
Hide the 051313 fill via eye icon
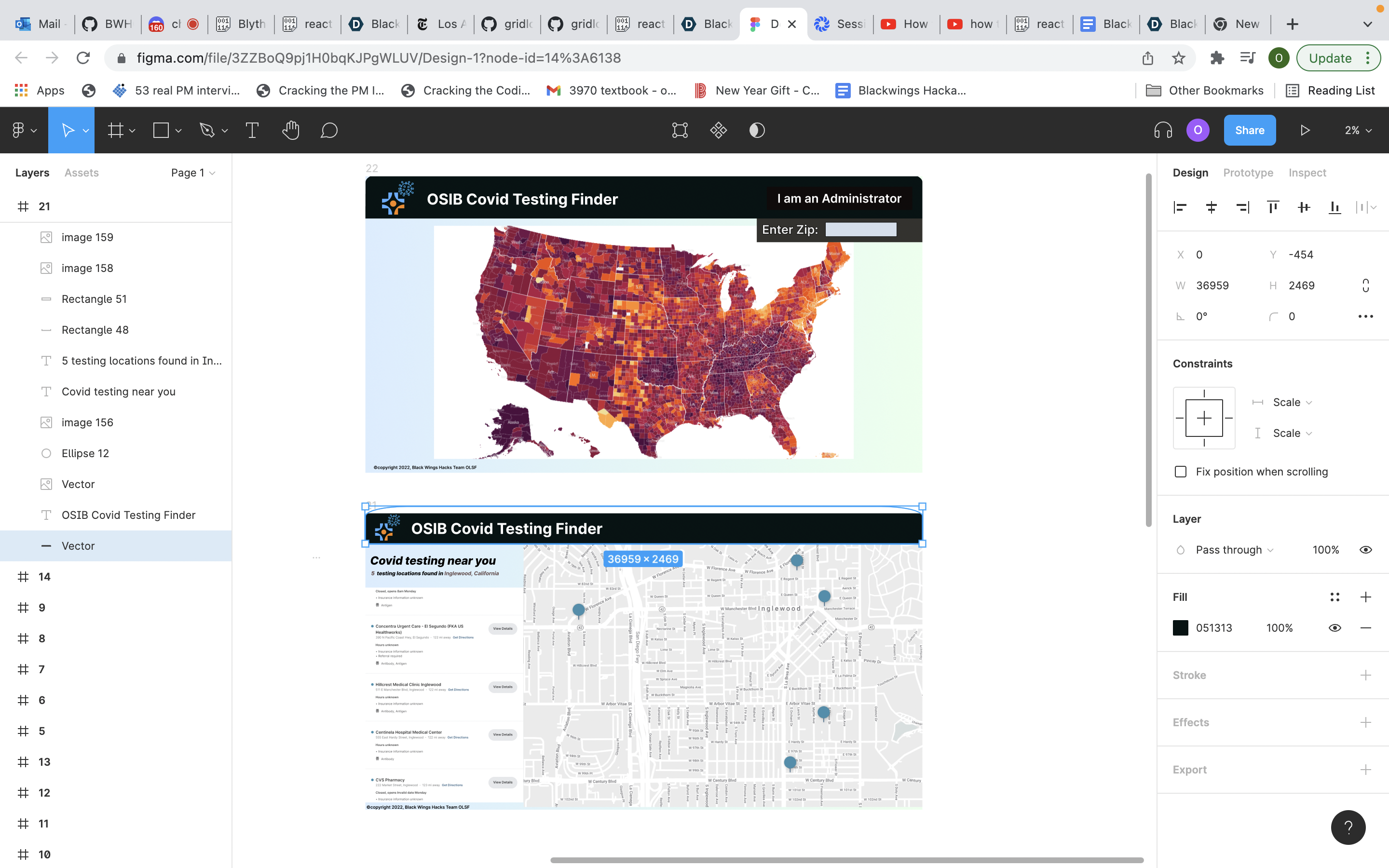click(1335, 627)
